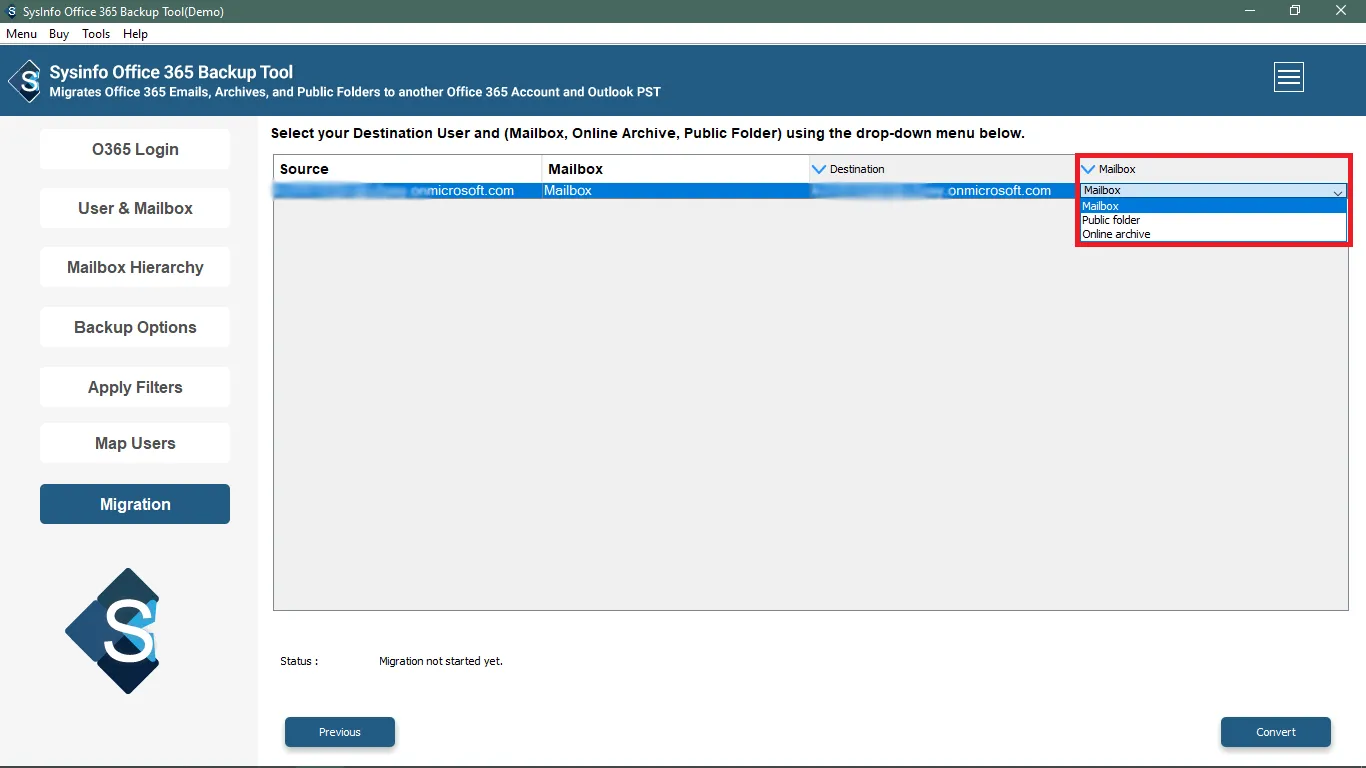The width and height of the screenshot is (1366, 768).
Task: Click the Sysinfo logo in the header banner
Action: [x=25, y=81]
